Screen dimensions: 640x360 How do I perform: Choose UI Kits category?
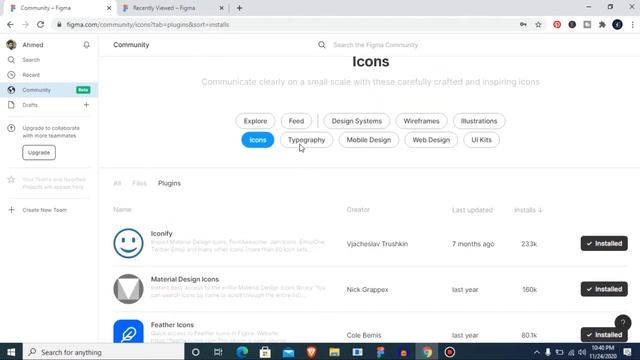coord(481,140)
